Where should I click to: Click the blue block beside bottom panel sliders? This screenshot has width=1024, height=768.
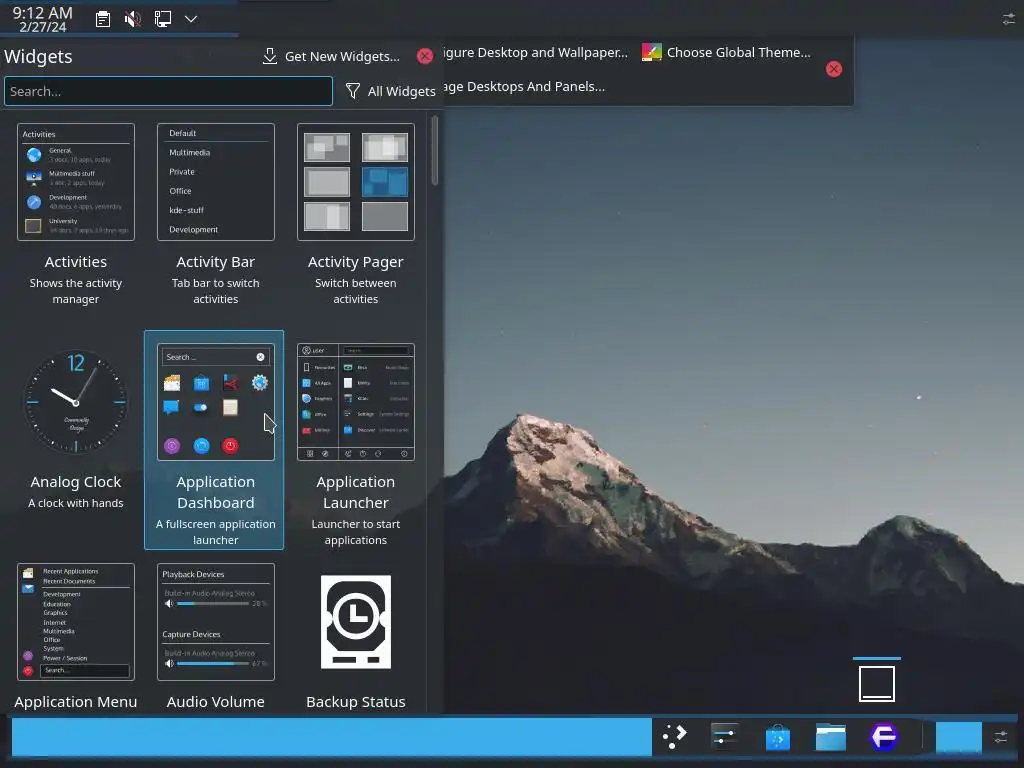959,737
